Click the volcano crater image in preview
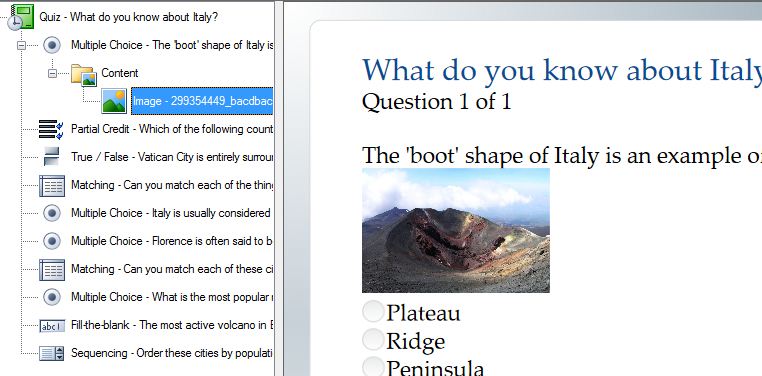762x376 pixels. coord(456,230)
